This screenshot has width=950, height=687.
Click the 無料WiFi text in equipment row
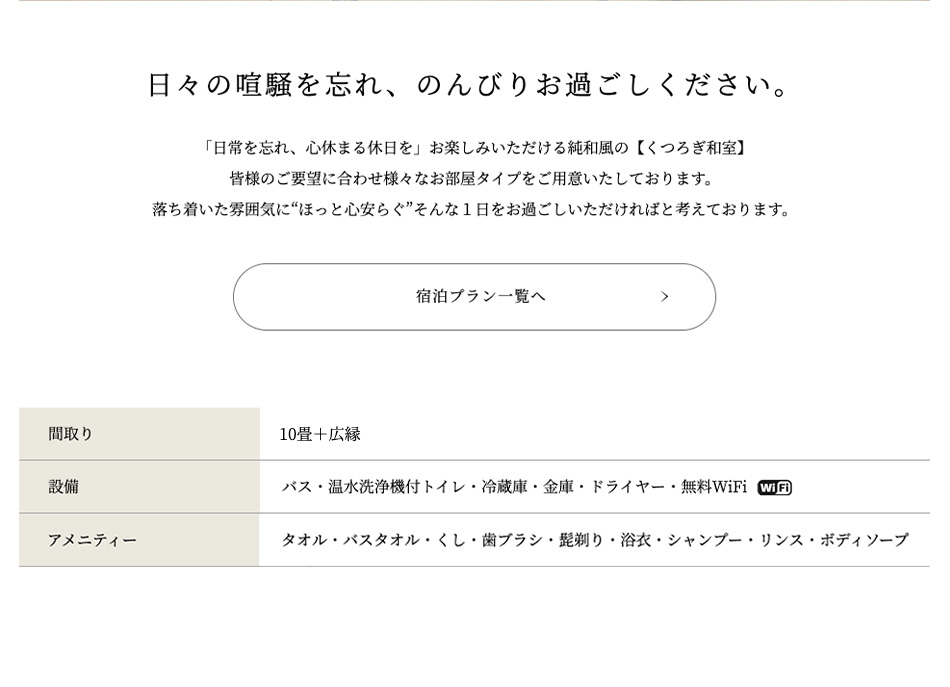click(x=714, y=487)
